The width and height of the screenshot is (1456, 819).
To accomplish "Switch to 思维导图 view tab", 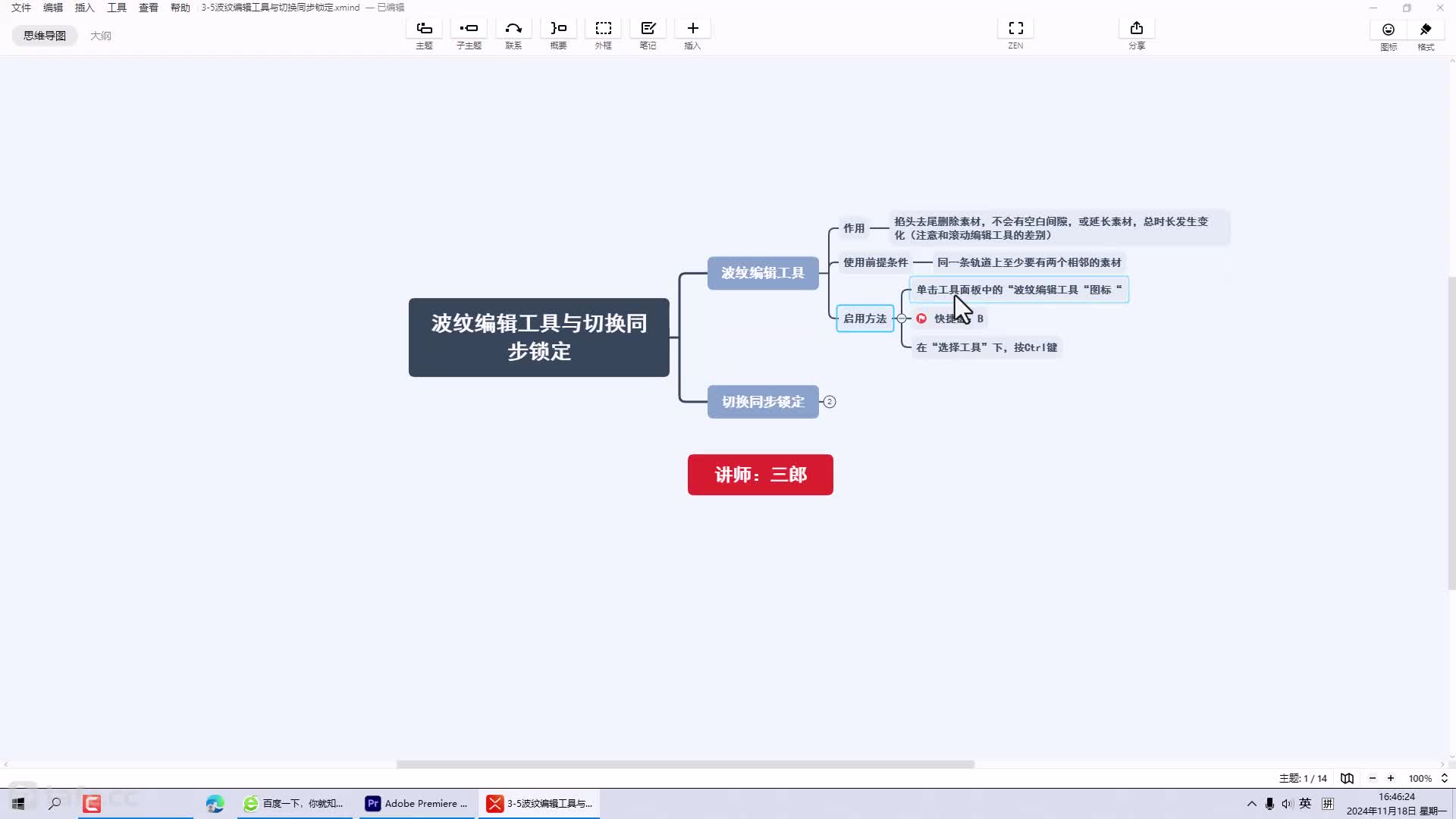I will click(x=45, y=36).
